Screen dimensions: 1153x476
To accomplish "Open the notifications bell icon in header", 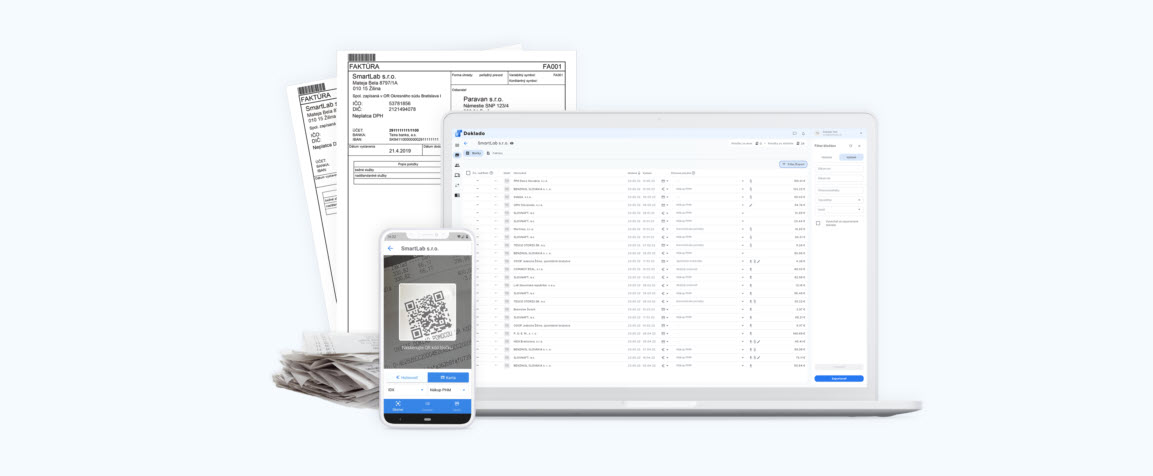I will [x=803, y=133].
